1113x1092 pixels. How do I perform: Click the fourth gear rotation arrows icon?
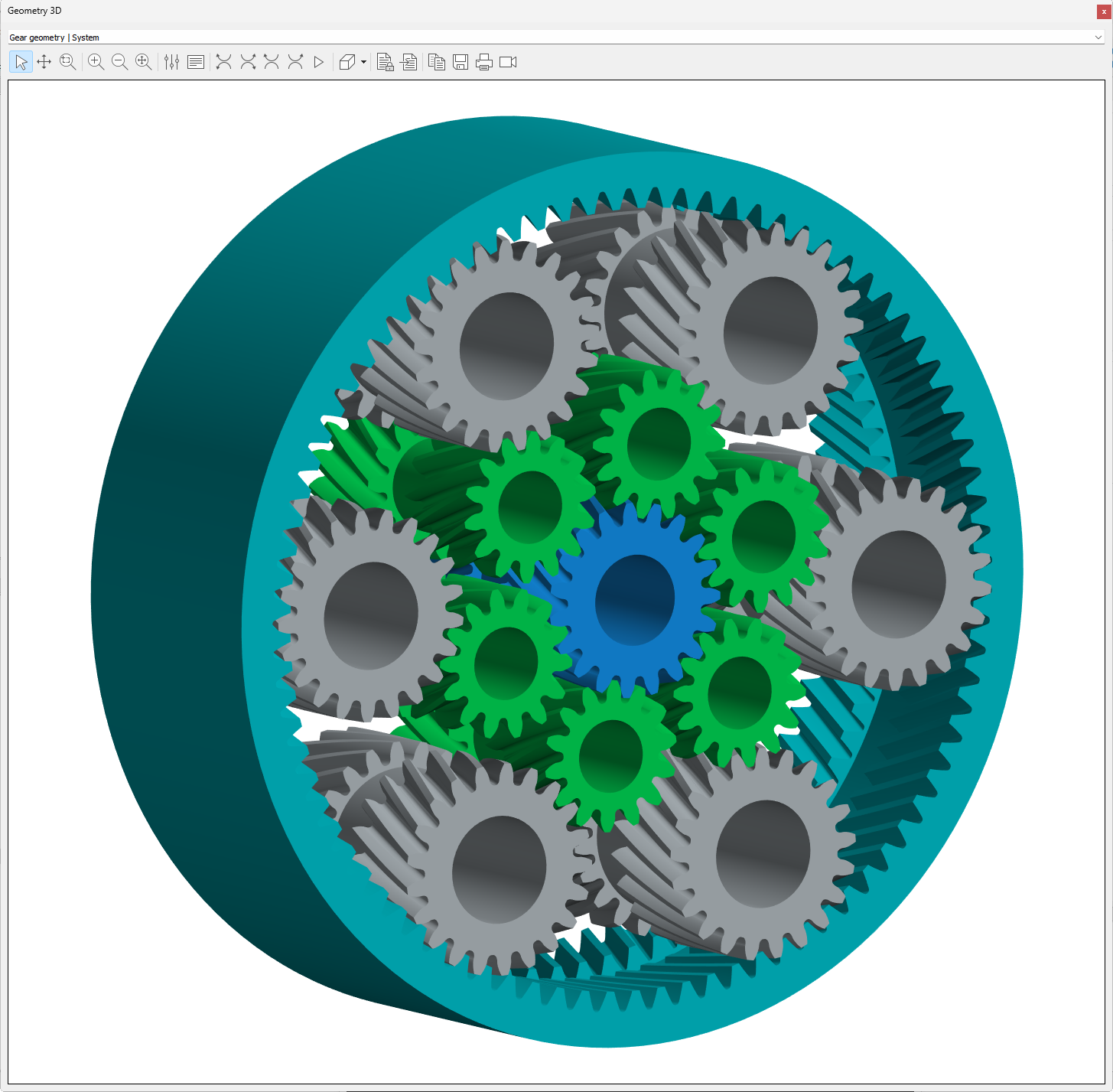(x=295, y=62)
